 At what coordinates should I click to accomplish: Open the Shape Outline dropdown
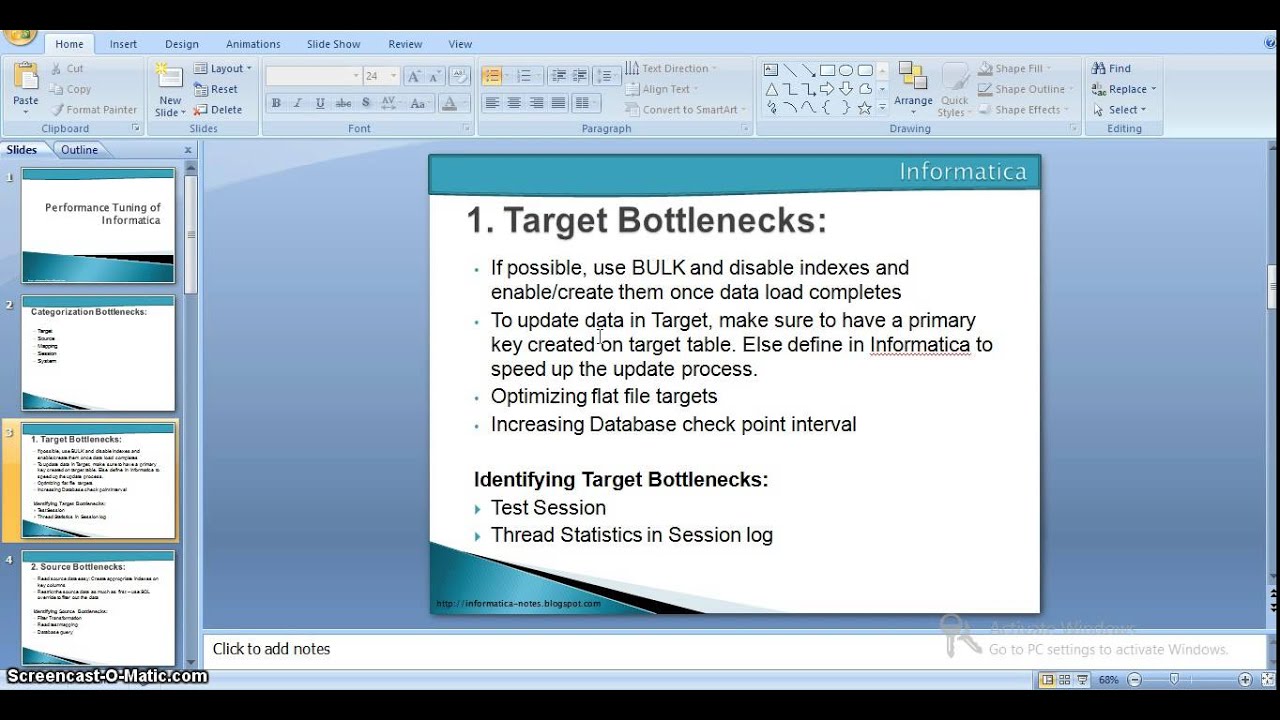click(1026, 89)
